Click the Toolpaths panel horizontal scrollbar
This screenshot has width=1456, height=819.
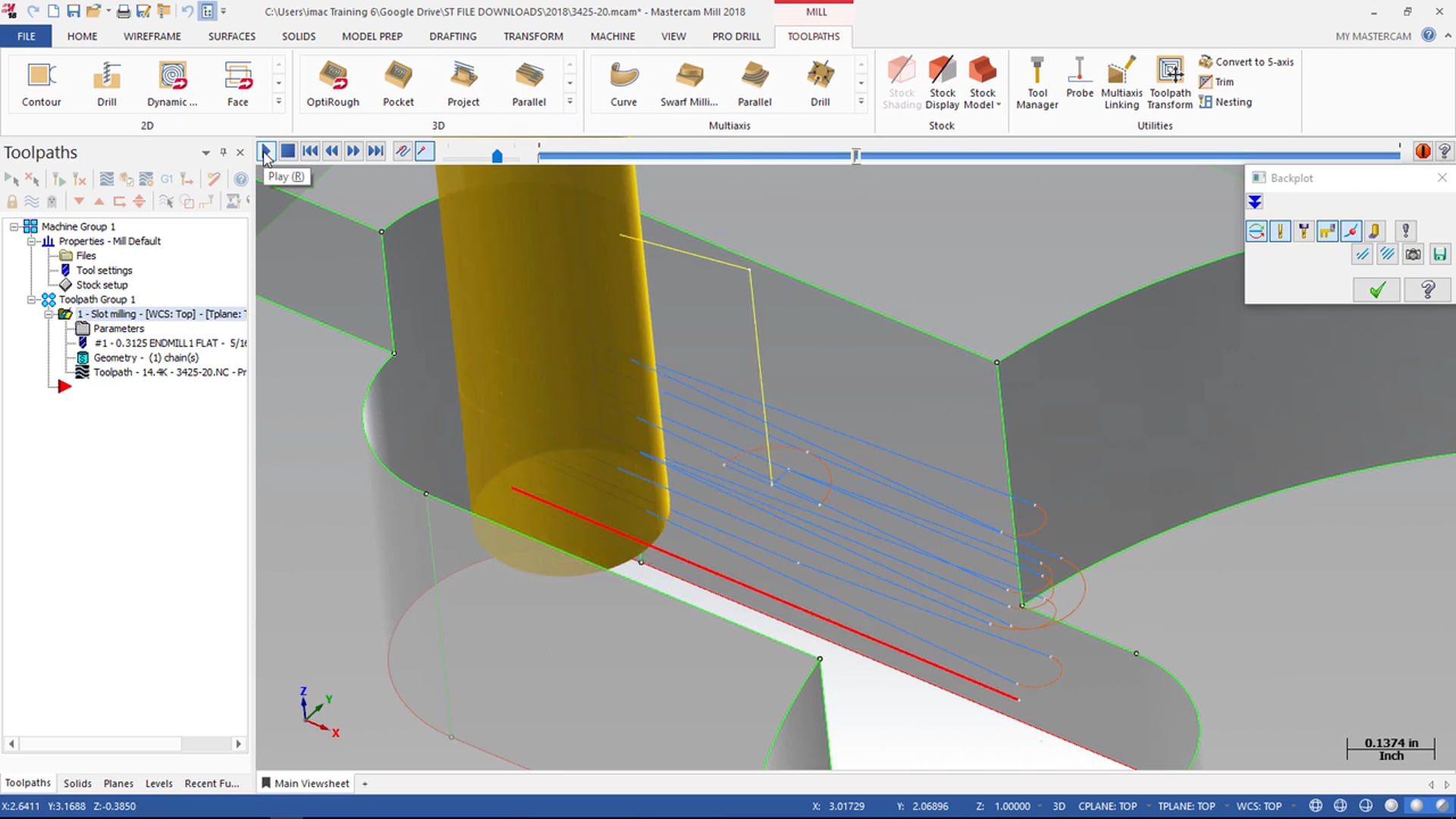point(125,744)
